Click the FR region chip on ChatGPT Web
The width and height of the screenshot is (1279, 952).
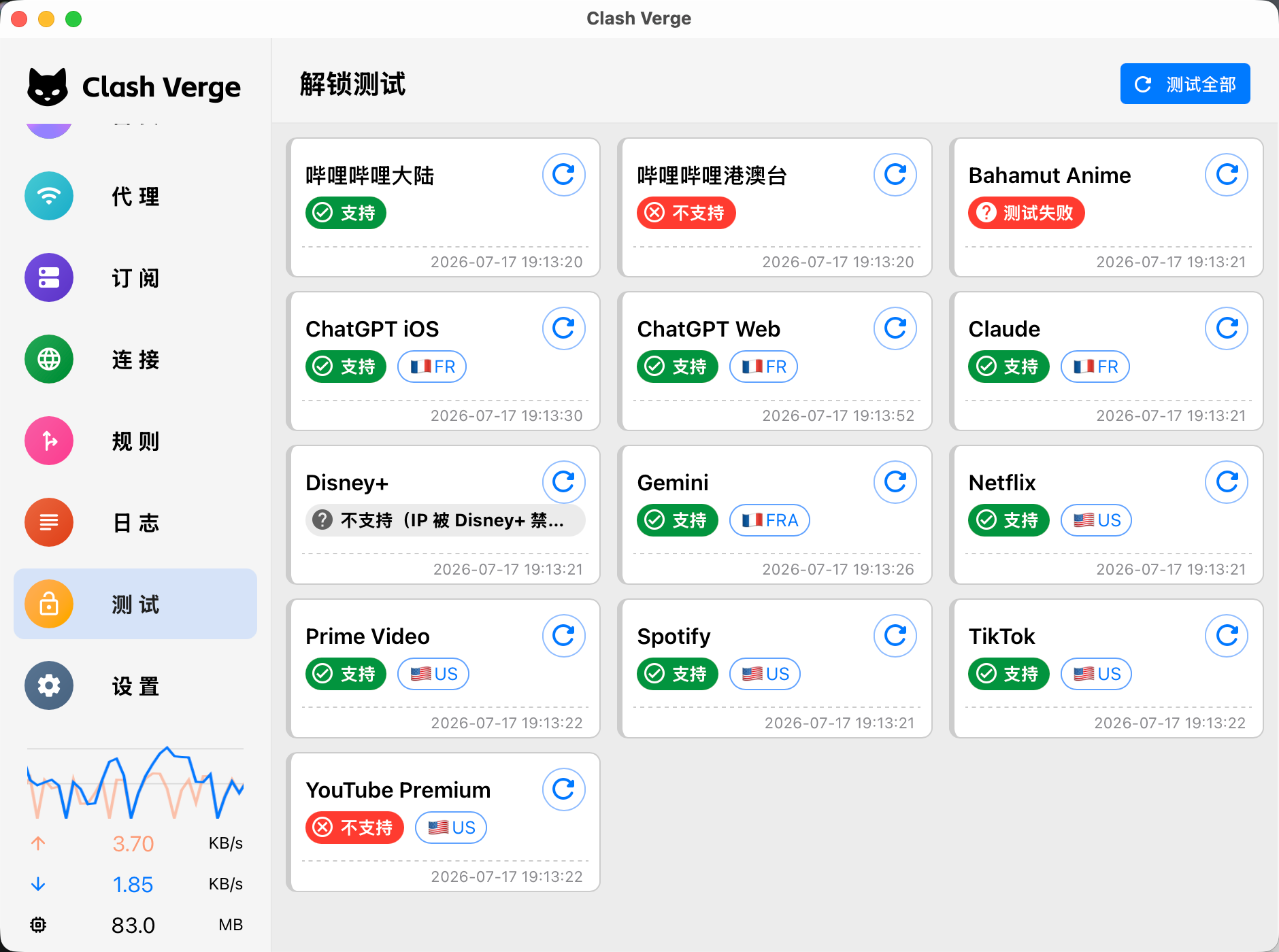[763, 367]
